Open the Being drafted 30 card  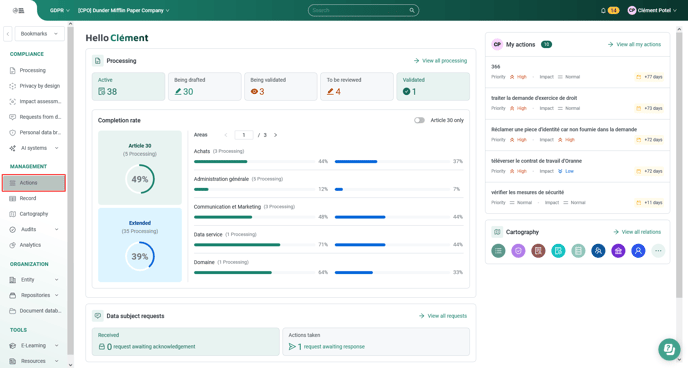coord(204,86)
